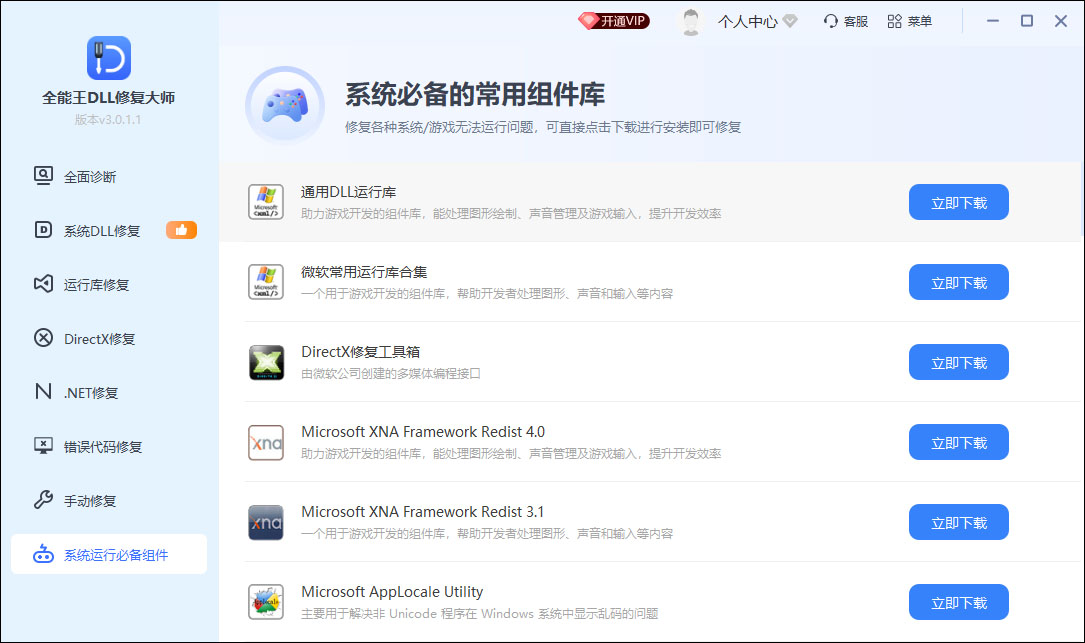Minimize the application window
1085x643 pixels.
click(993, 21)
